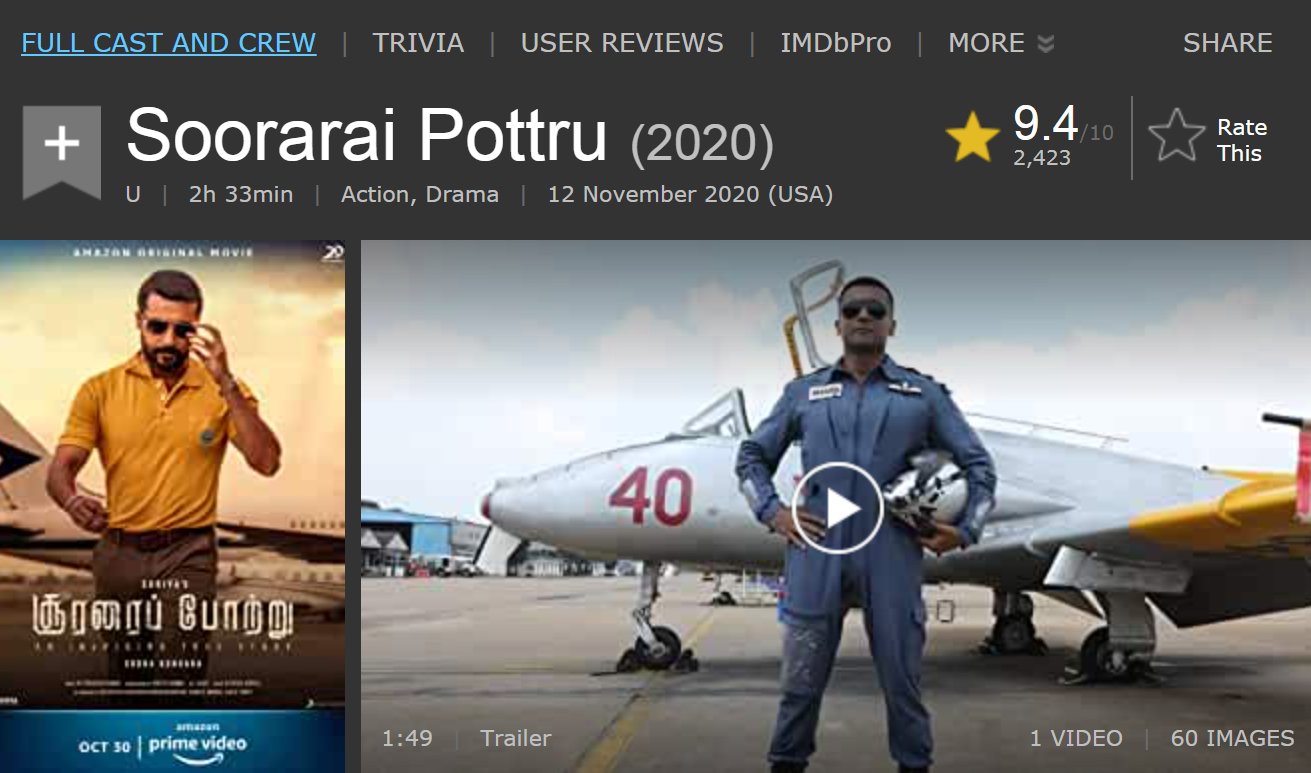Viewport: 1311px width, 773px height.
Task: Go to the TRIVIA section
Action: coord(418,43)
